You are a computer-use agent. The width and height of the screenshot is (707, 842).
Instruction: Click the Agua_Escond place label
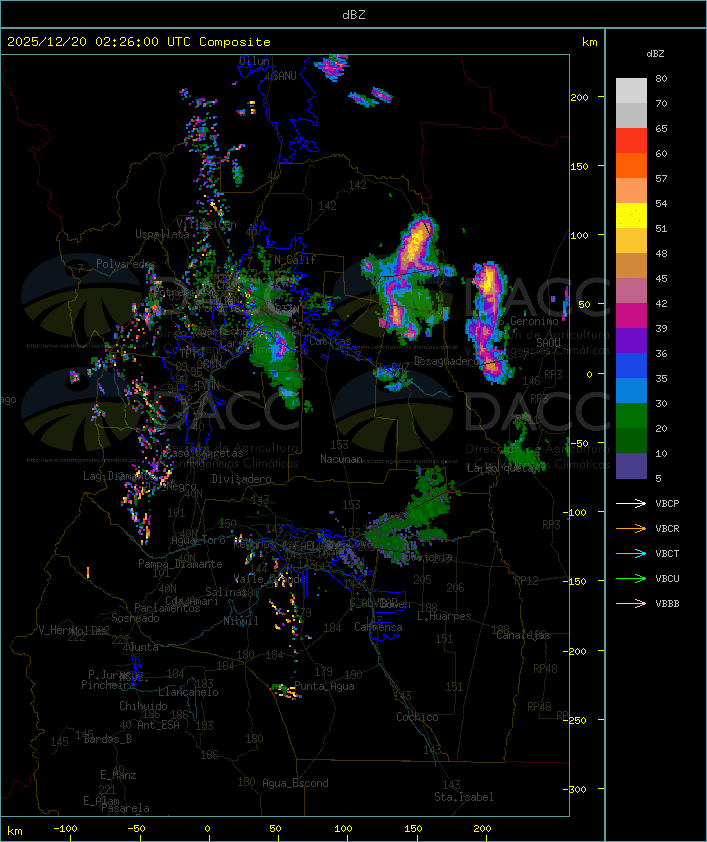[295, 783]
